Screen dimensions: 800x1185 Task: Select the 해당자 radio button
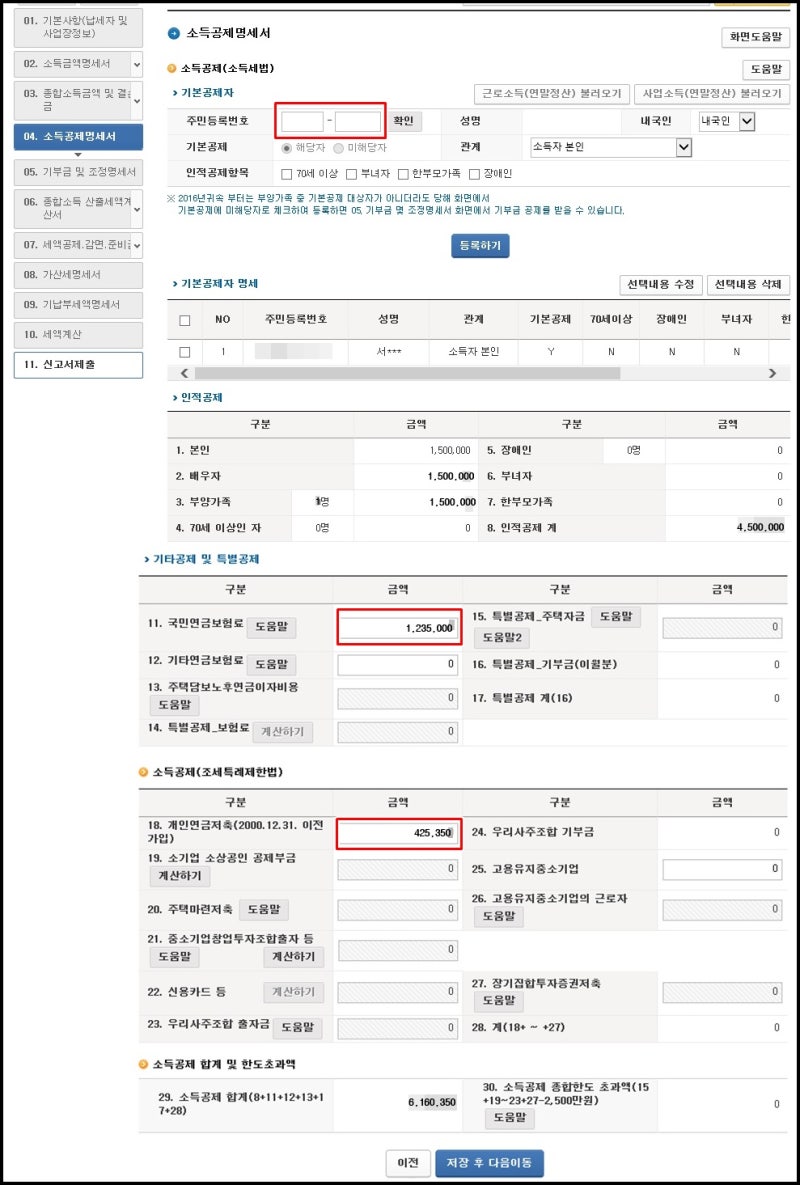[286, 148]
